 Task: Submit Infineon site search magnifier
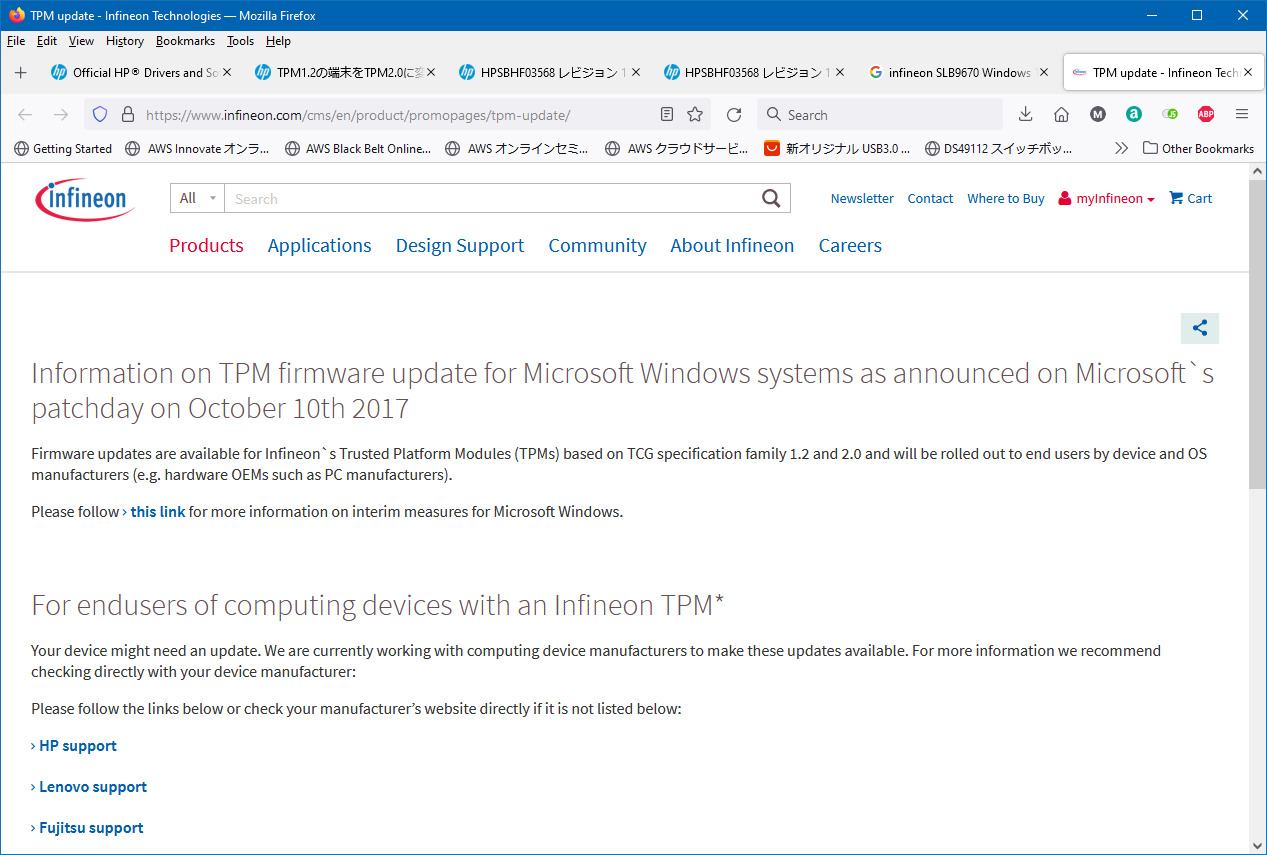(x=771, y=198)
